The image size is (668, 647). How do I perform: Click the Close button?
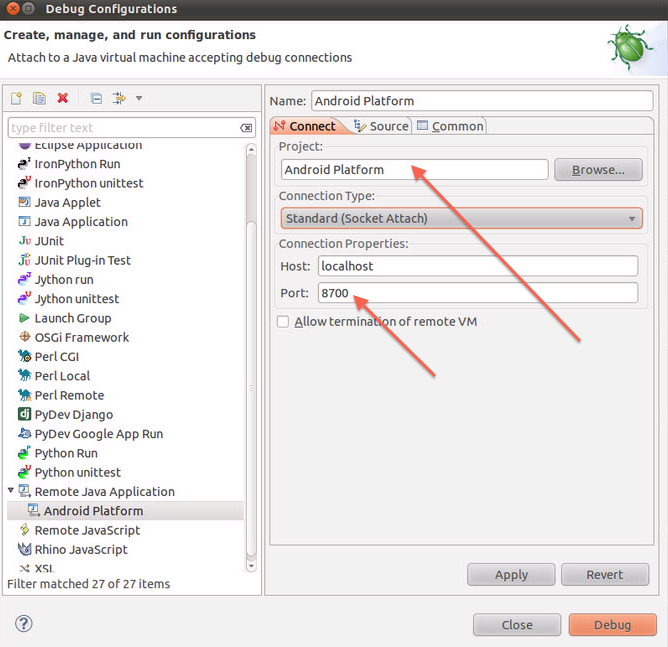517,624
